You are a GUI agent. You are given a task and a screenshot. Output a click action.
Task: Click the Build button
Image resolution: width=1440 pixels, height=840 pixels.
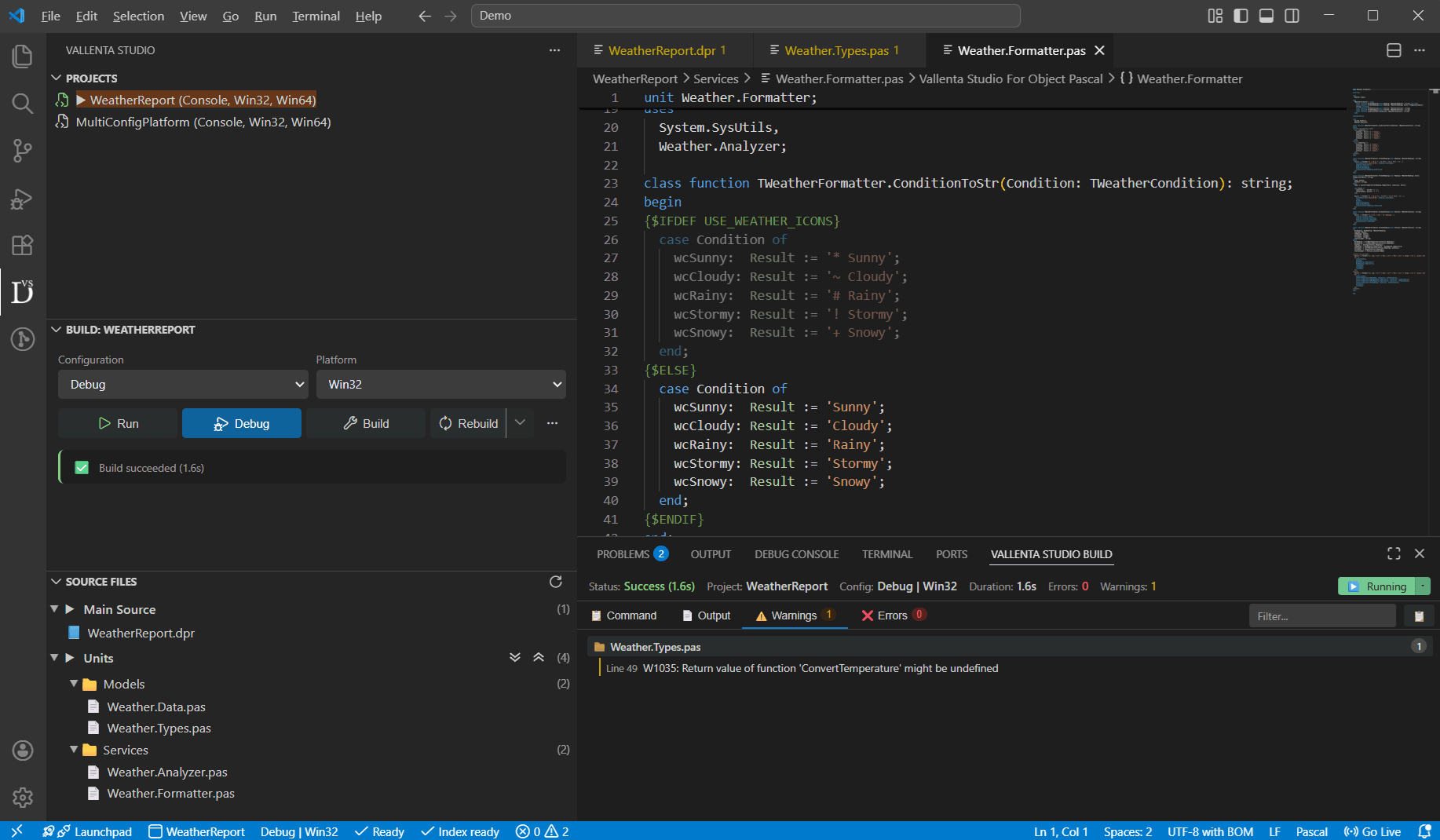click(366, 423)
